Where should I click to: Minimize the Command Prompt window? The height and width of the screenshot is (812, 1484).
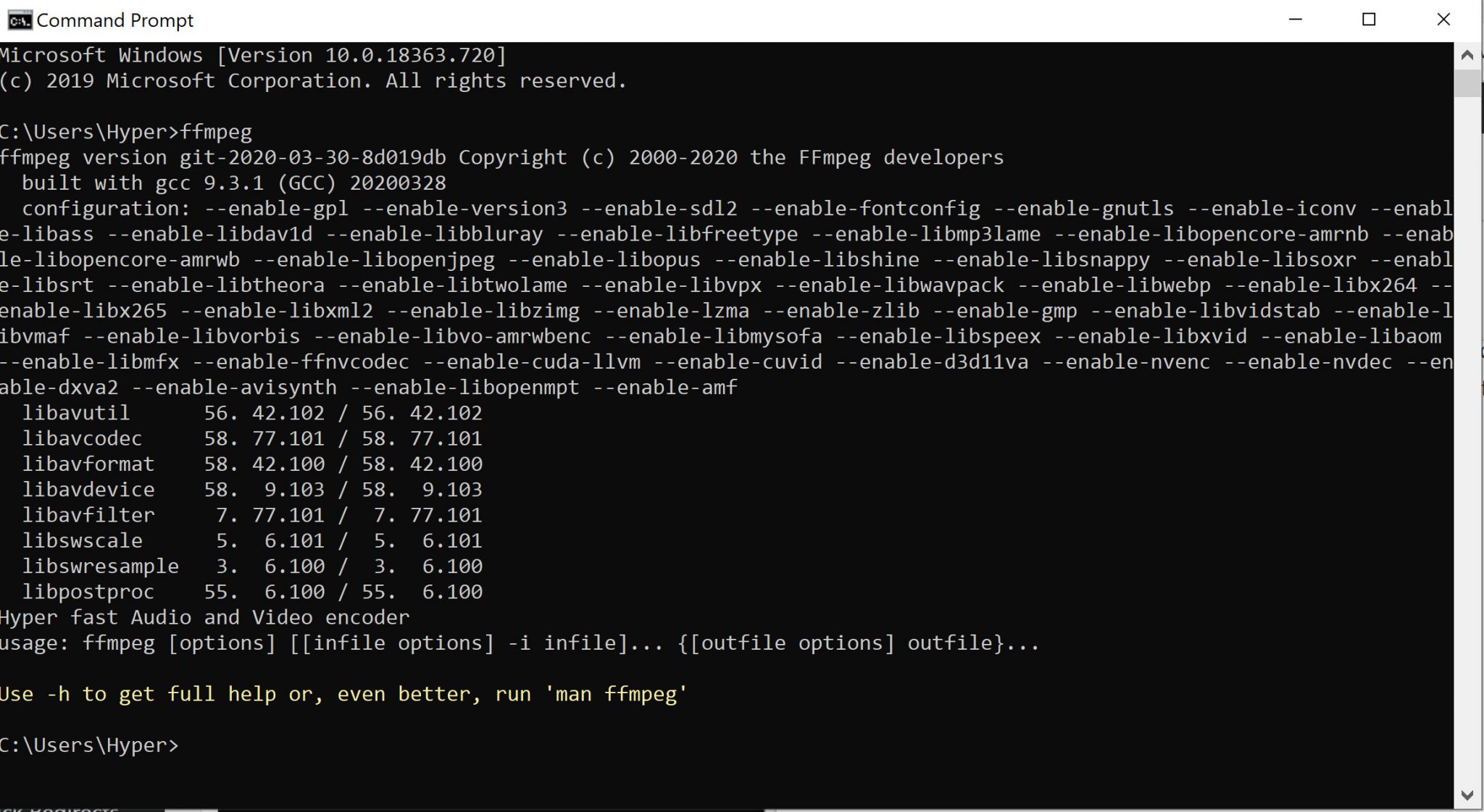pyautogui.click(x=1296, y=20)
